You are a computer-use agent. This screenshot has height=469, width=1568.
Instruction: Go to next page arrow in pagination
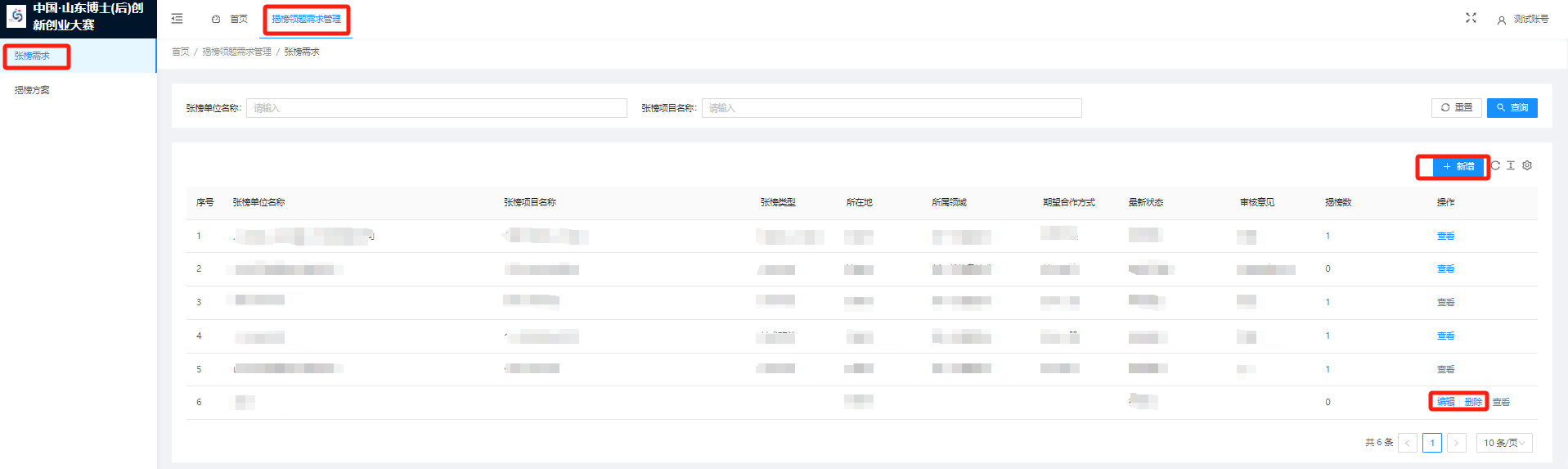pyautogui.click(x=1456, y=443)
